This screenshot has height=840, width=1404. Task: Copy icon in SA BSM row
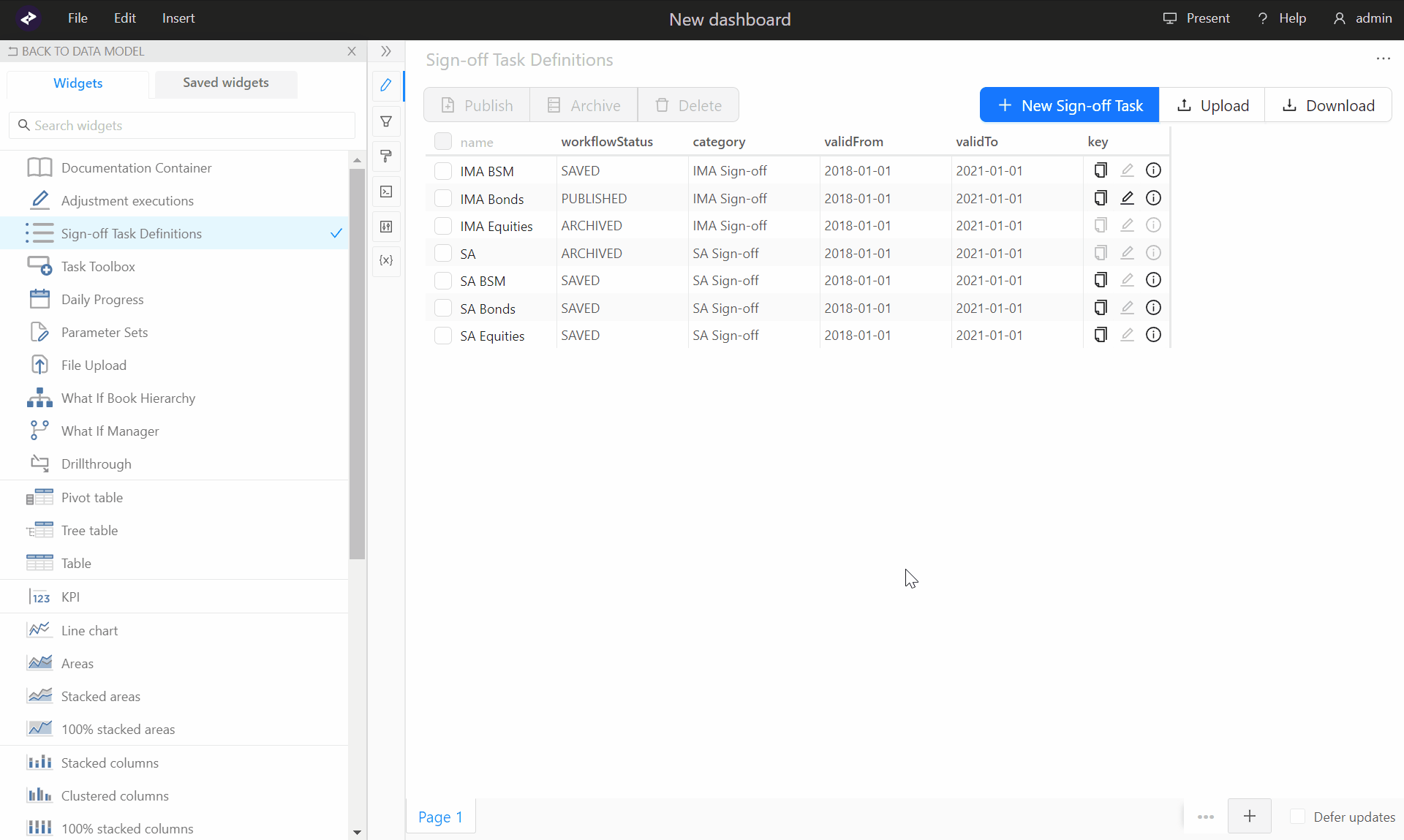pos(1101,280)
